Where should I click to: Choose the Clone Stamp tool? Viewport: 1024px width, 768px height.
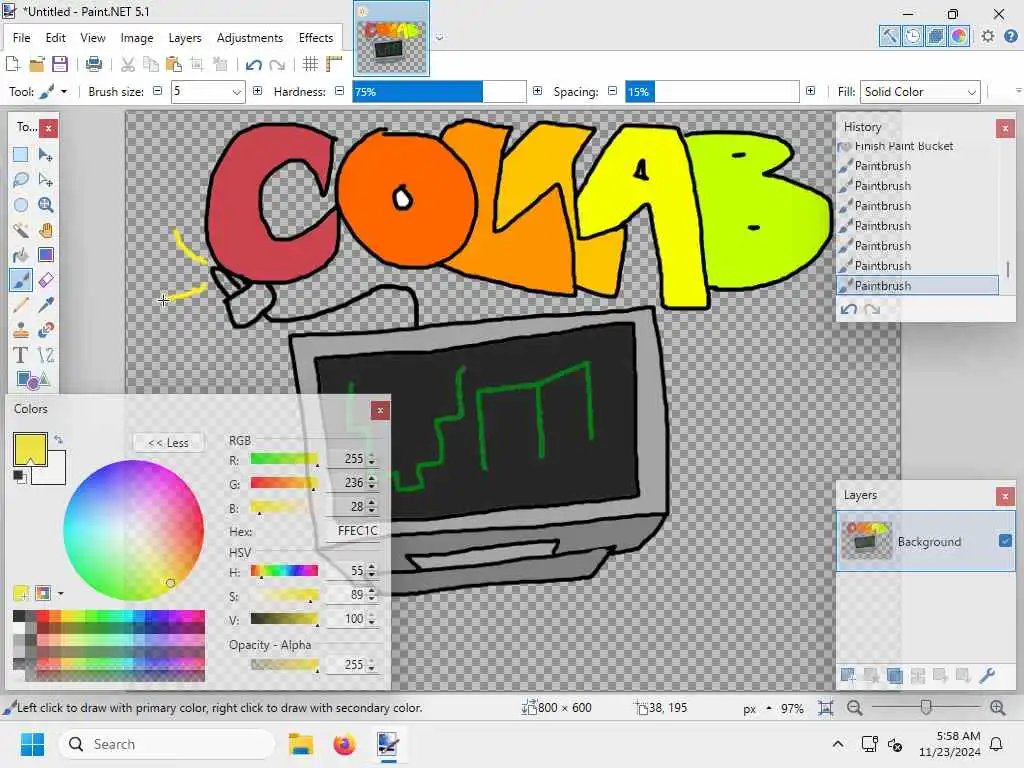[20, 330]
